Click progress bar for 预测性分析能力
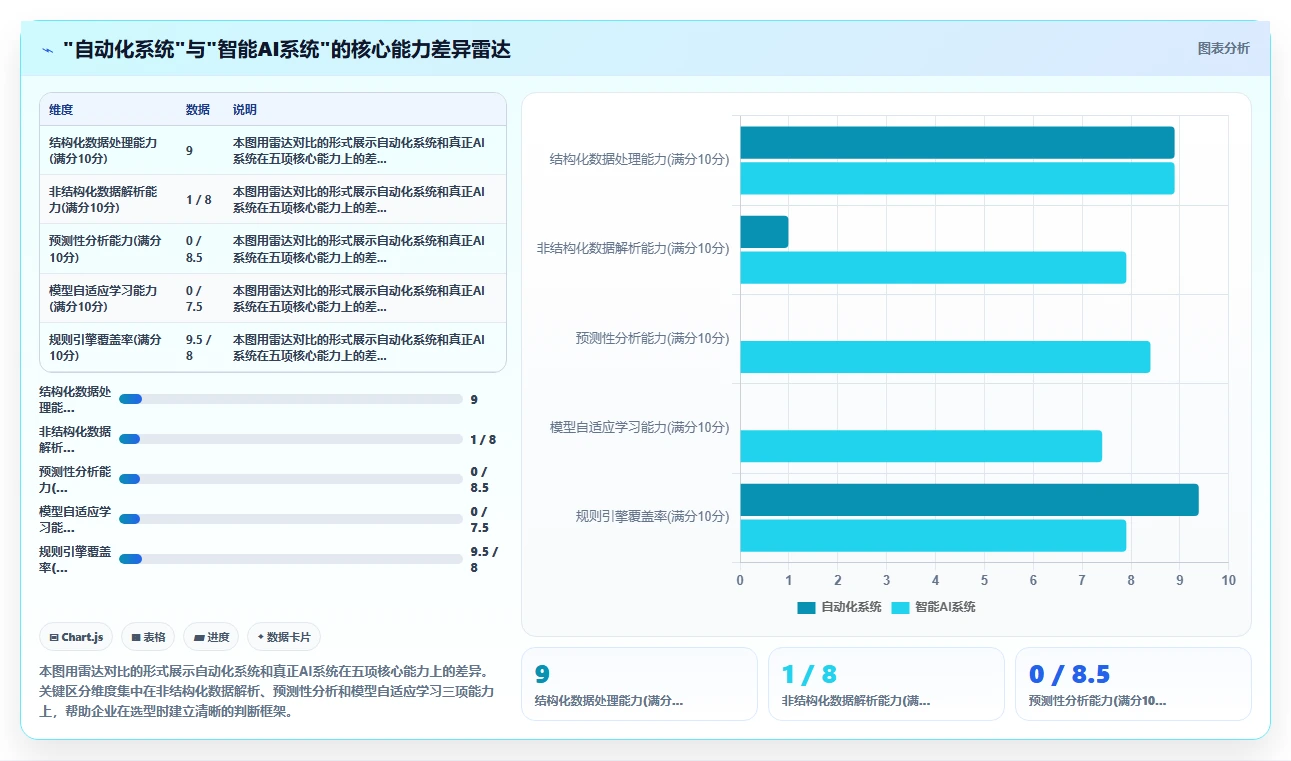Screen dimensions: 1291x761 tap(291, 479)
